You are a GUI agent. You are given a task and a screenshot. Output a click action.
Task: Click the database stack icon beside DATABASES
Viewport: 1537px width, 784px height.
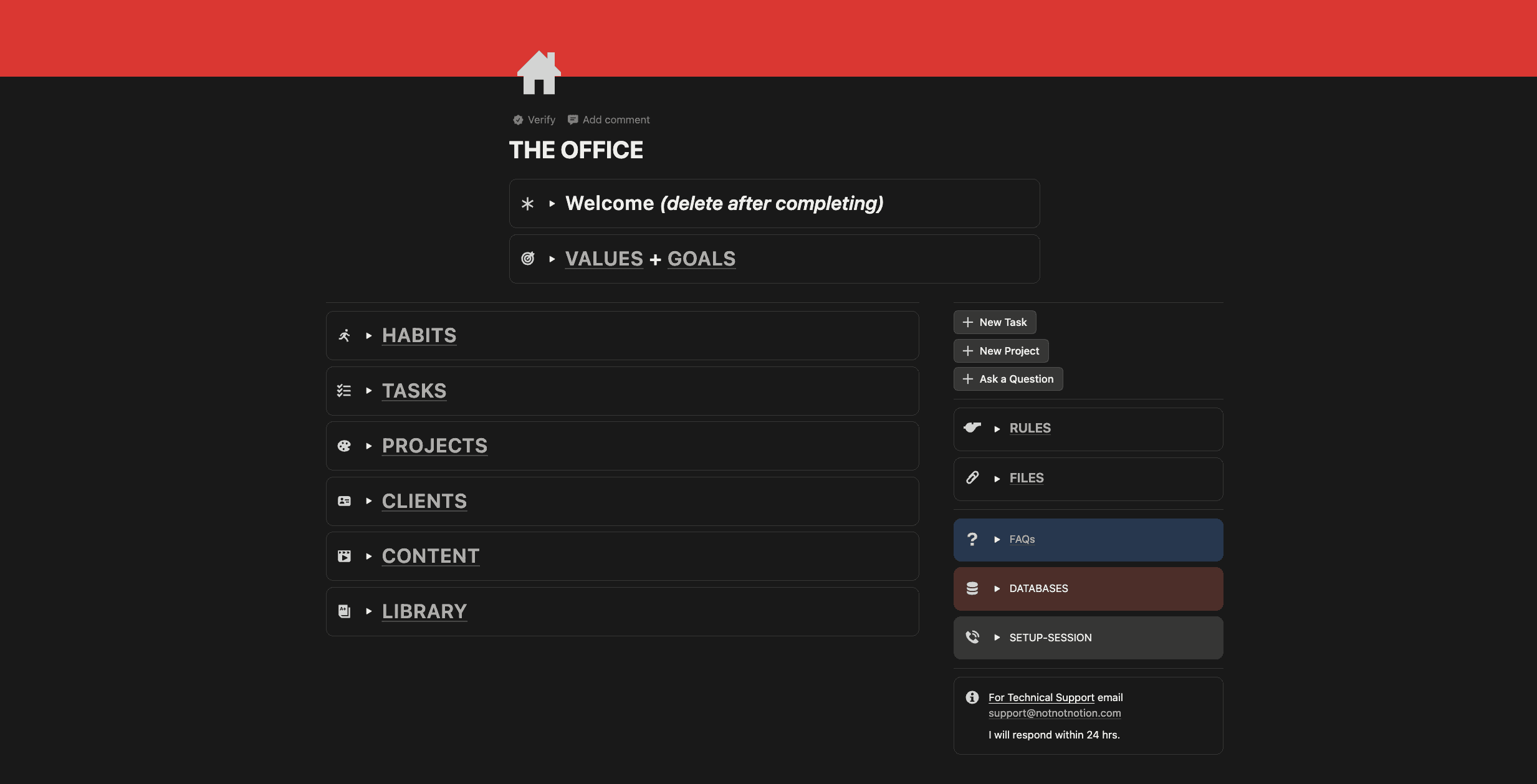pos(972,588)
